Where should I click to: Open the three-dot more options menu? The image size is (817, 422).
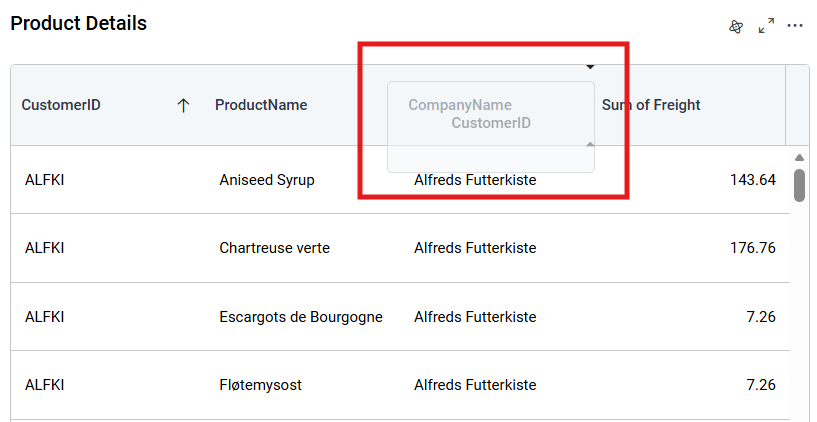point(795,26)
